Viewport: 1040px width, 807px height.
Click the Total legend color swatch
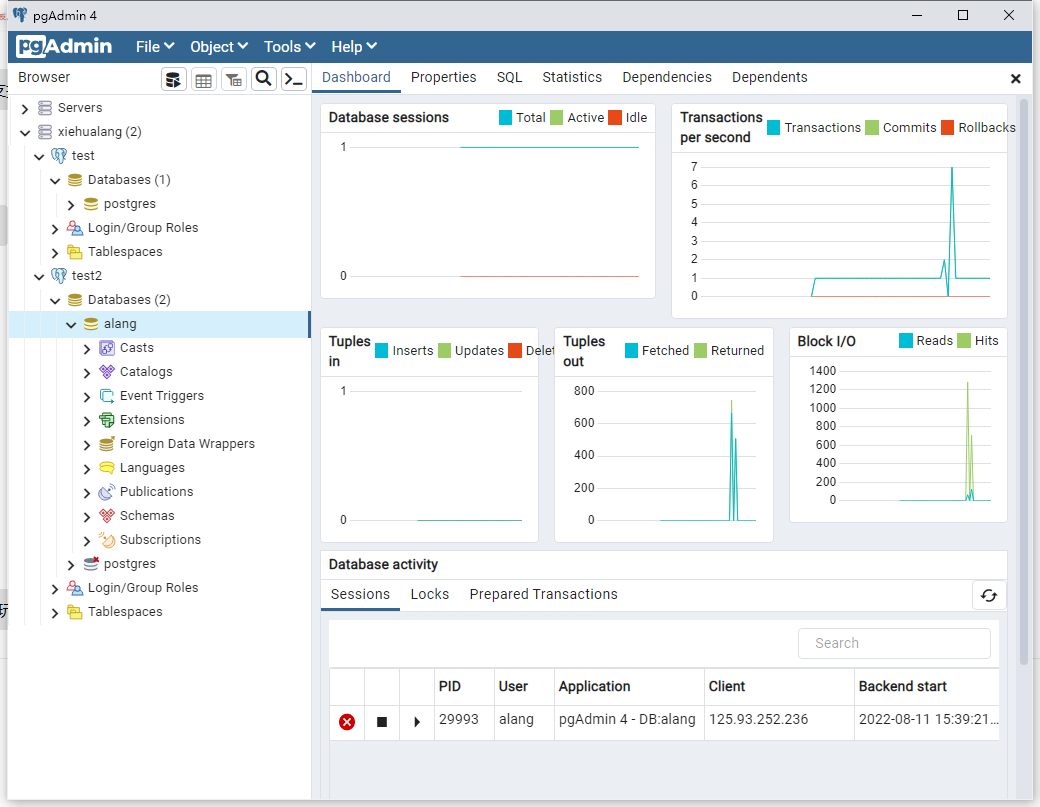tap(505, 117)
